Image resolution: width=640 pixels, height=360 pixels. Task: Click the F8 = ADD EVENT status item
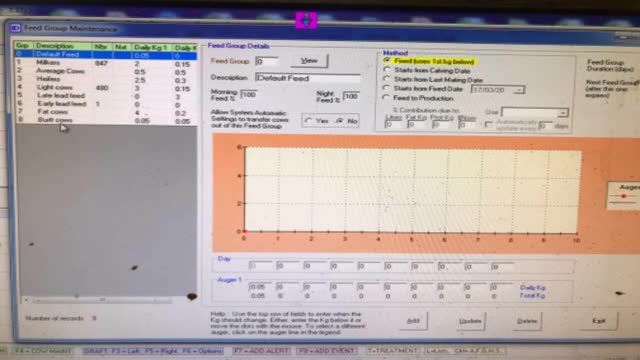[x=326, y=351]
